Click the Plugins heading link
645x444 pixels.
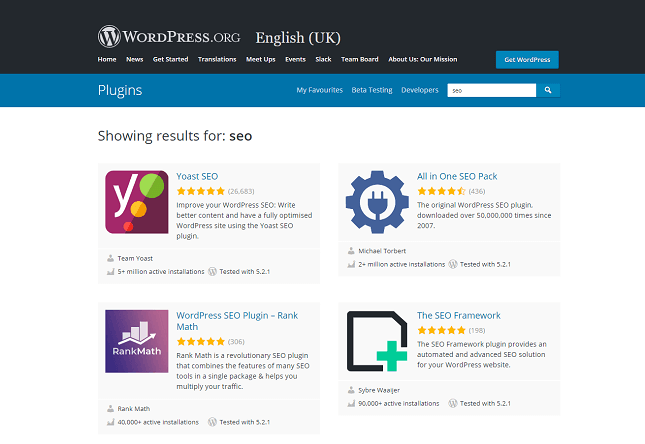(120, 91)
